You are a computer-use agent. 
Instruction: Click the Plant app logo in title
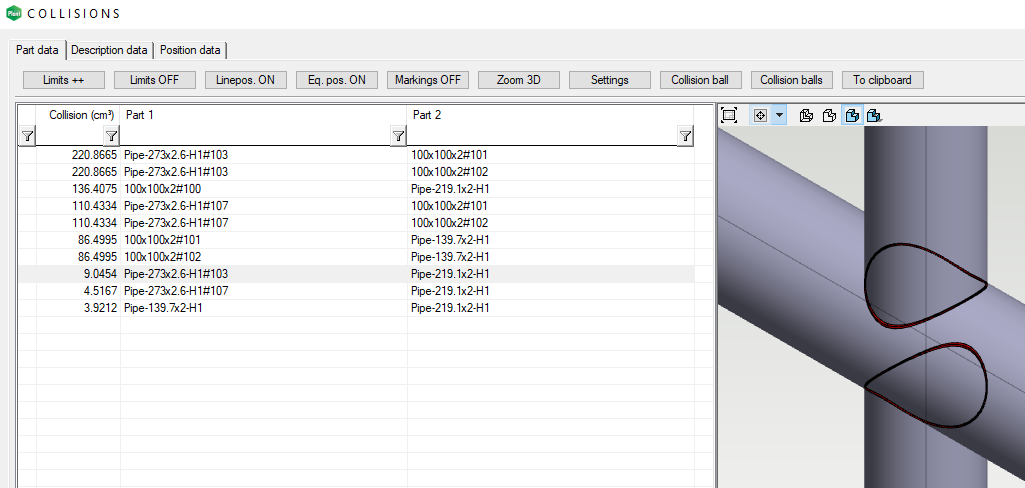[x=12, y=13]
